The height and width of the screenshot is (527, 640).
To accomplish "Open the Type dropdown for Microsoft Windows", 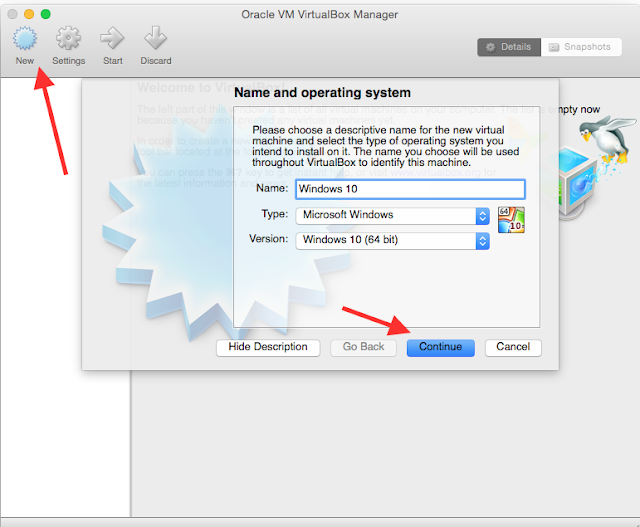I will point(392,215).
